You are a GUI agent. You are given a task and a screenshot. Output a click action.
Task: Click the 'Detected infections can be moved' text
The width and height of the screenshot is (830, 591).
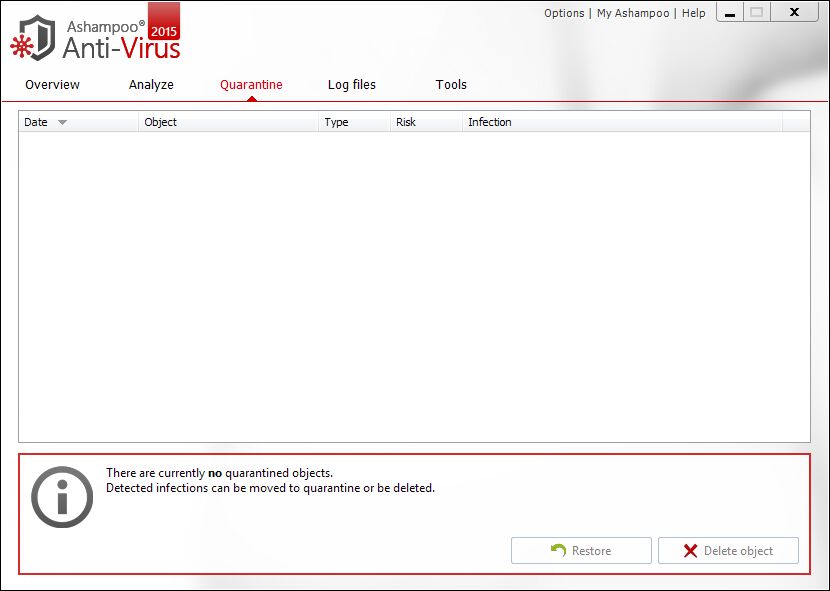[x=270, y=488]
